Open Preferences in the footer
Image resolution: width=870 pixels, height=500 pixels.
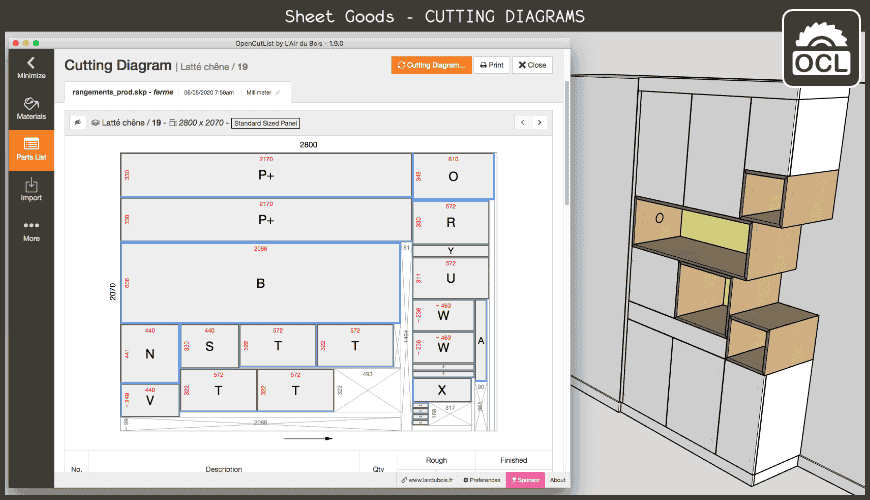(482, 480)
